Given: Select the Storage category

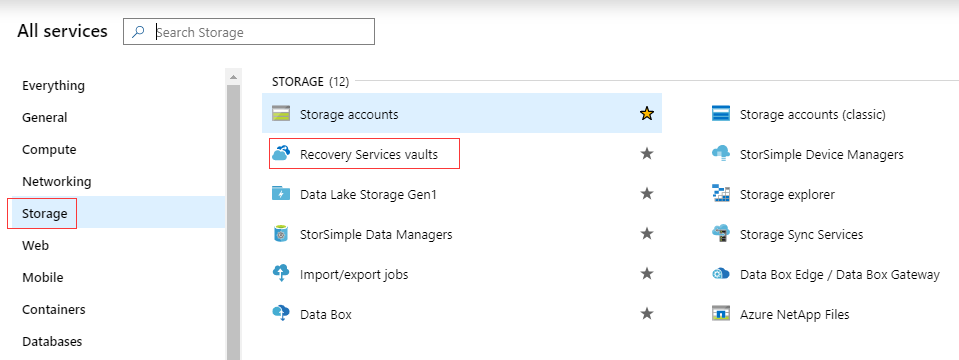Looking at the screenshot, I should click(x=44, y=213).
